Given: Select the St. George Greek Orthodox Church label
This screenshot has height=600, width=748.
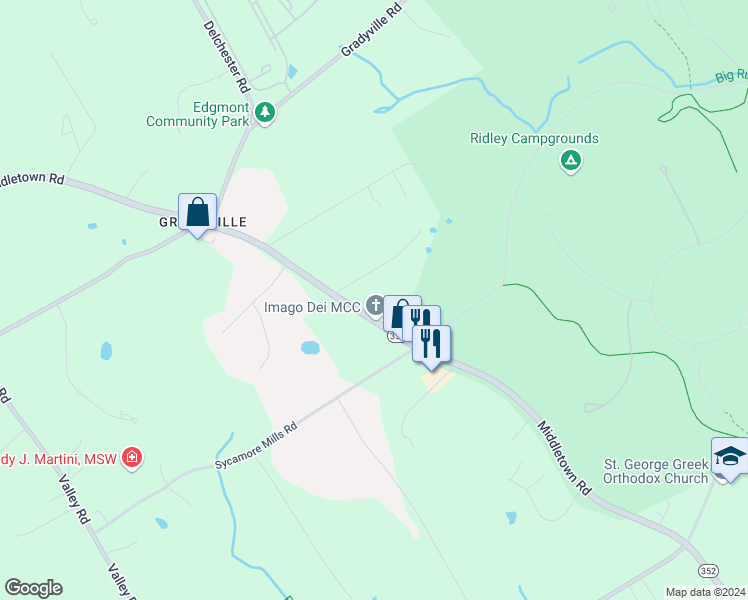Looking at the screenshot, I should click(x=656, y=471).
